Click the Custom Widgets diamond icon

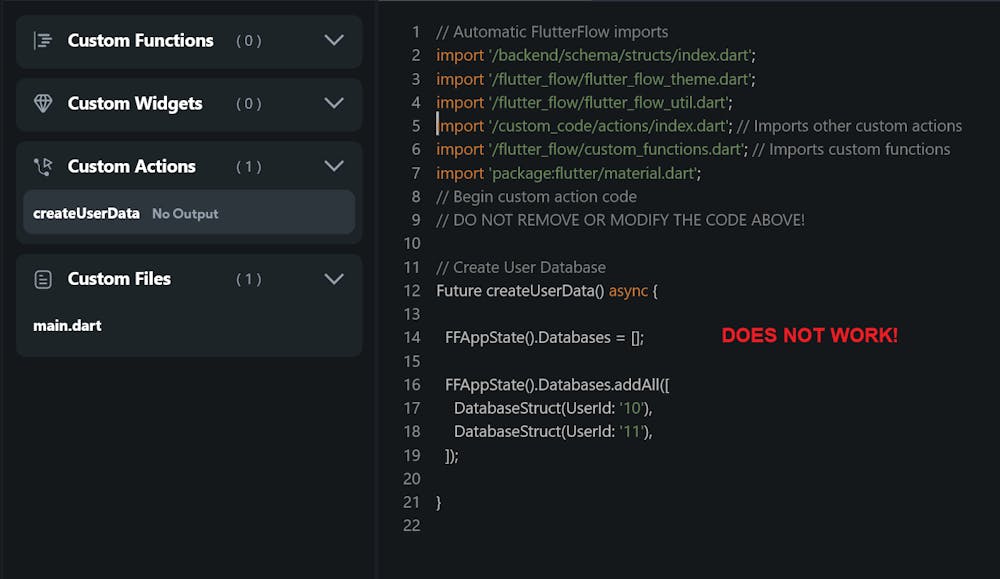point(43,104)
